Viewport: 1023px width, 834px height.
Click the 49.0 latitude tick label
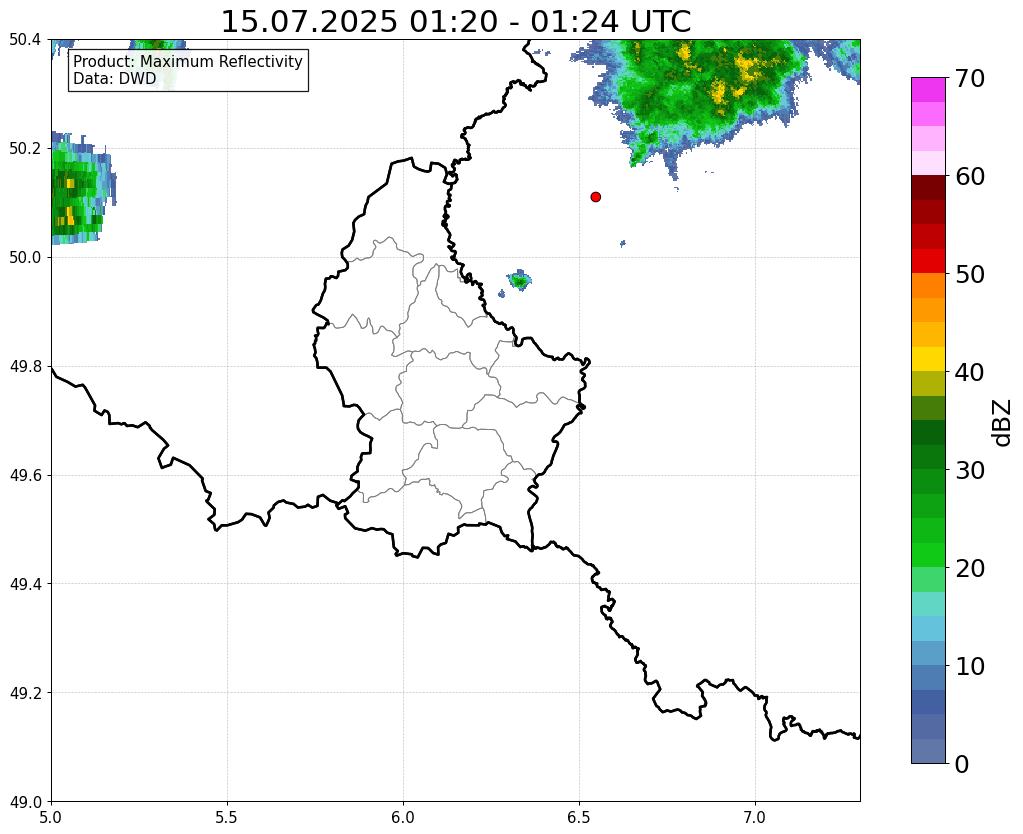[x=25, y=802]
